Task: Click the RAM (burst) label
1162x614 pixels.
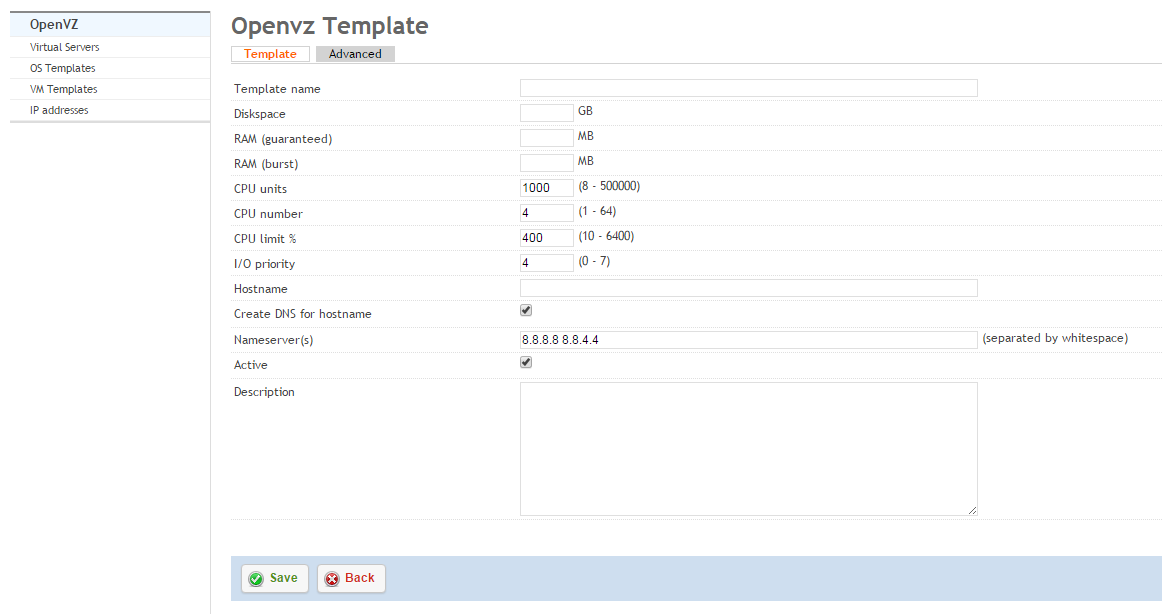Action: [266, 164]
